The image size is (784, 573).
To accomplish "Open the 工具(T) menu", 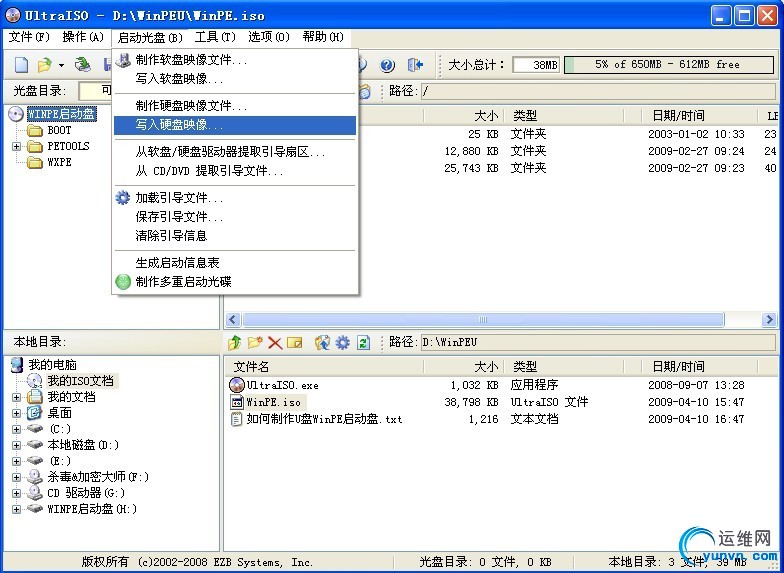I will (x=215, y=38).
